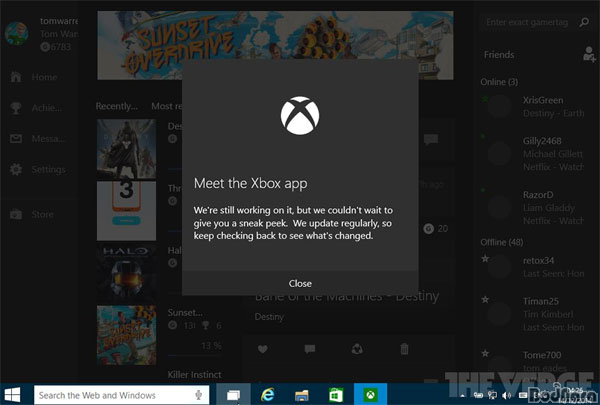The width and height of the screenshot is (600, 405).
Task: Click the Achievements trophy icon
Action: coord(16,108)
